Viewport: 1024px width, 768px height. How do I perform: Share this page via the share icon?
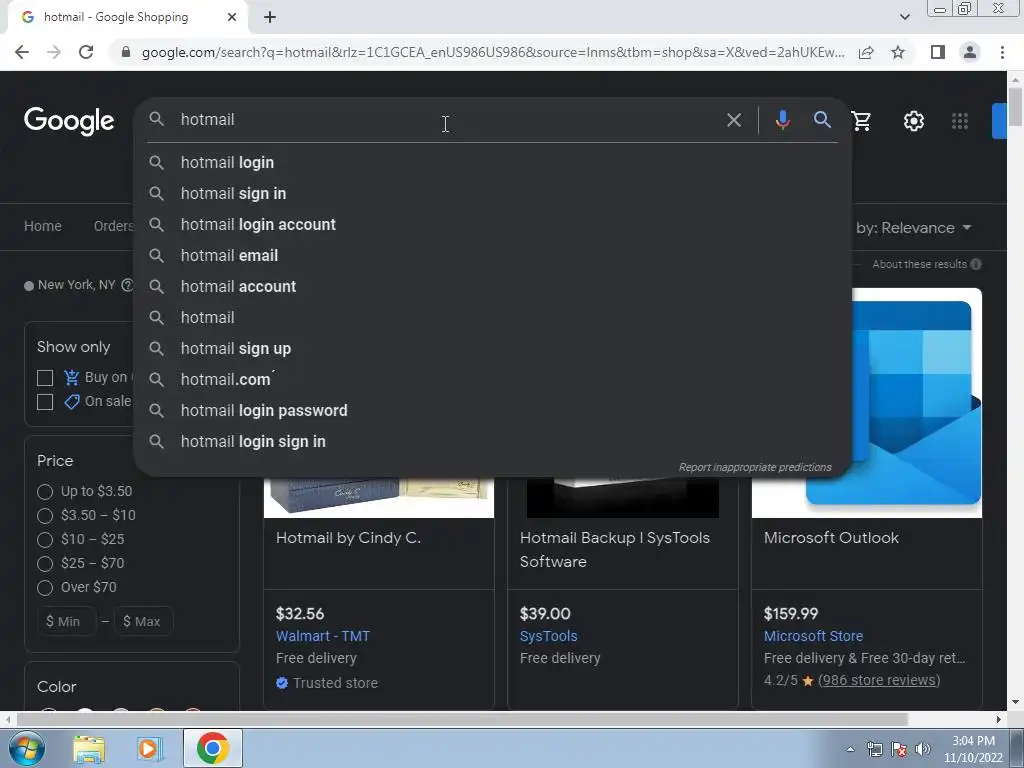pyautogui.click(x=866, y=52)
